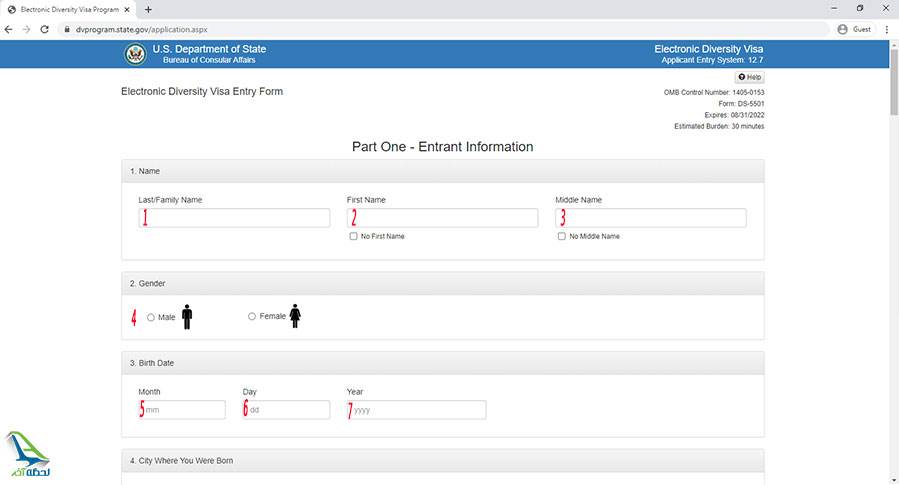Check the No First Name box
Viewport: 899px width, 485px height.
coord(353,236)
